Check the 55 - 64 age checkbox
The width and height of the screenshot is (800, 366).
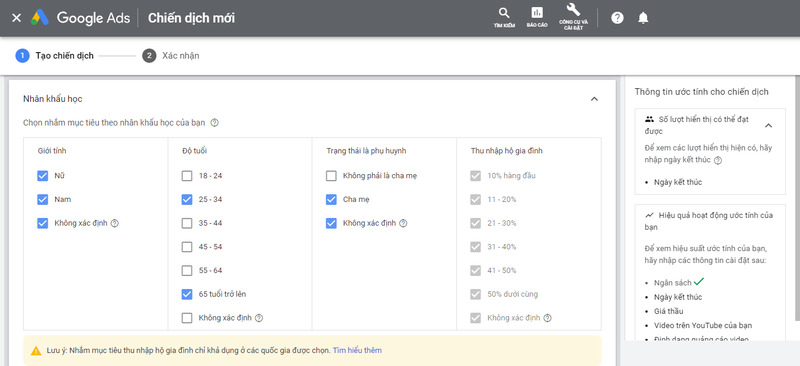pyautogui.click(x=187, y=271)
